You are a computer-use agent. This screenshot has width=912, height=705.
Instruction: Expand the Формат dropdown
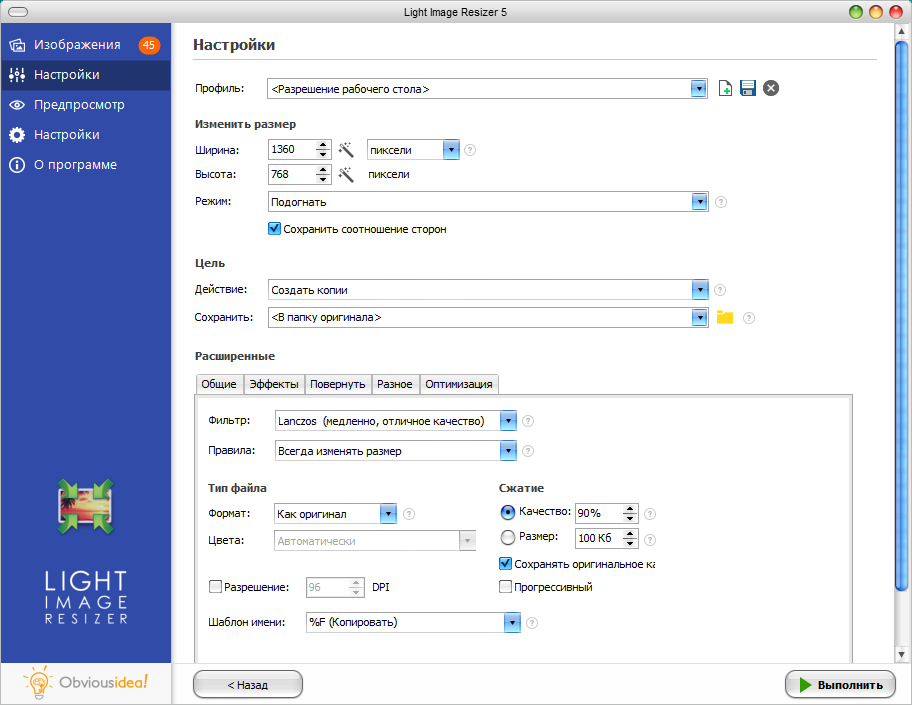coord(388,514)
